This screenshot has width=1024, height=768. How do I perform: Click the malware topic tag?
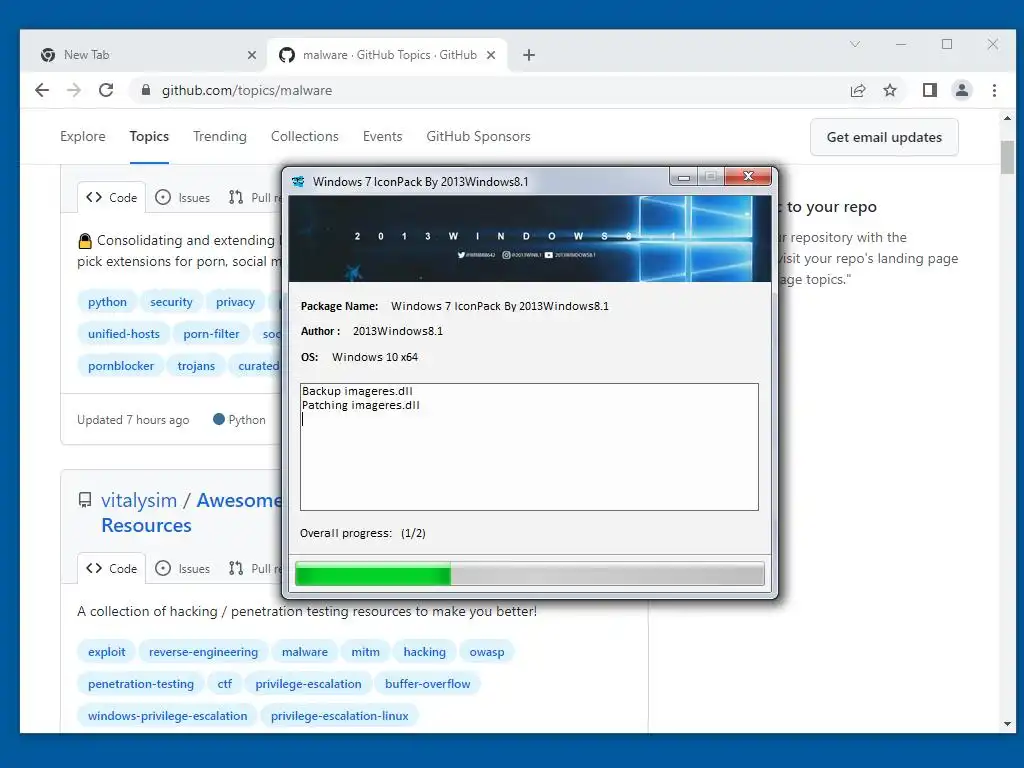[x=304, y=652]
